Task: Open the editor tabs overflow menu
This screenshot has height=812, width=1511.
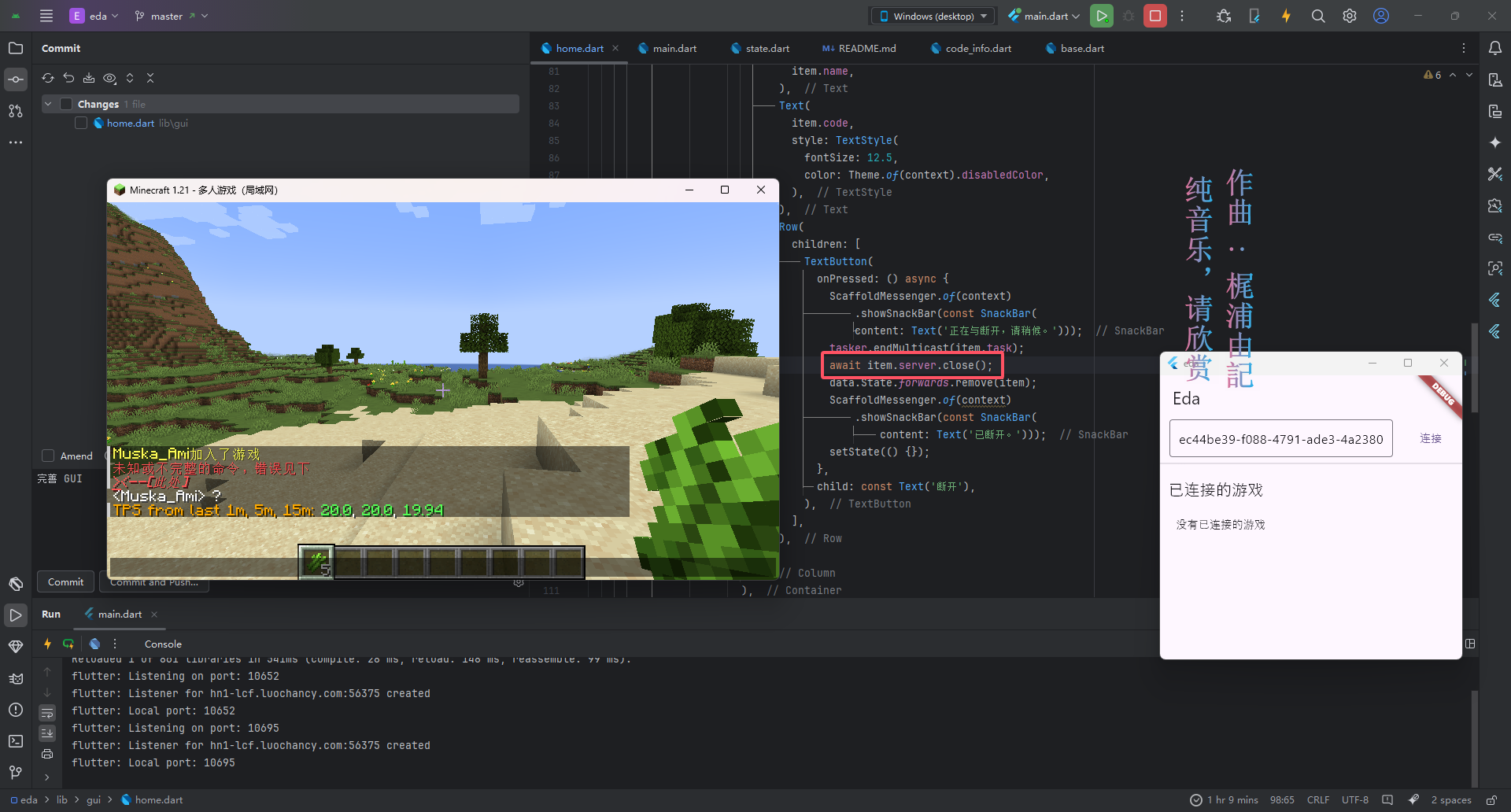Action: (x=1464, y=48)
